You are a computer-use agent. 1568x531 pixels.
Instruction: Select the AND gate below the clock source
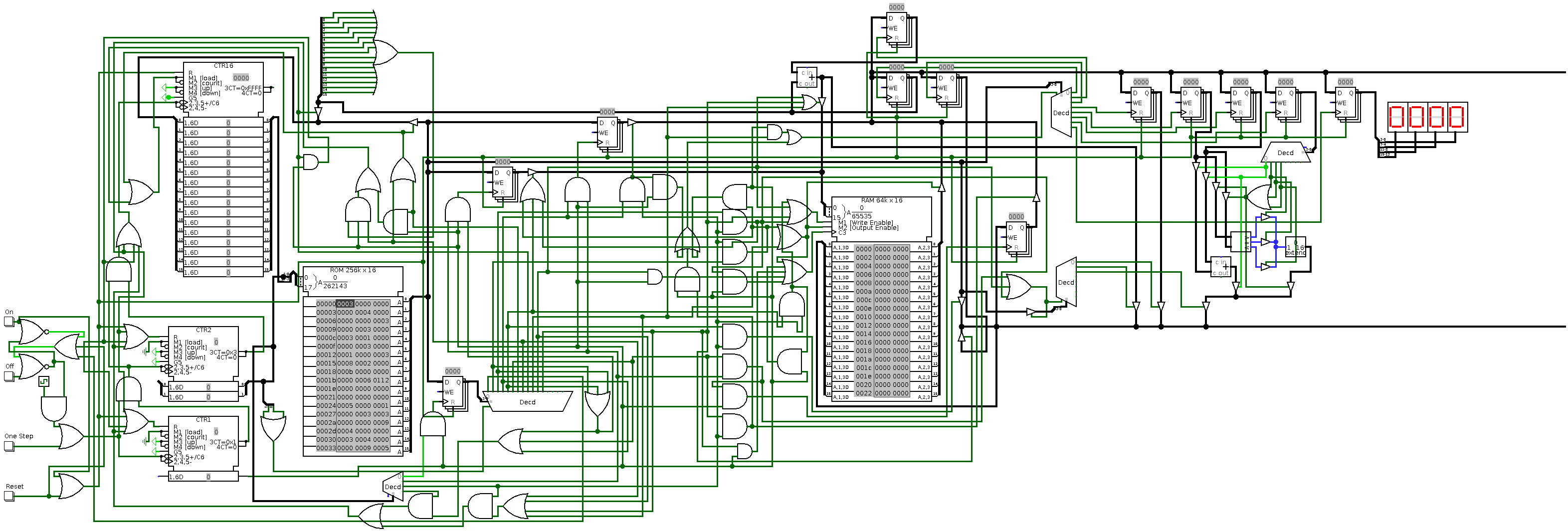[53, 409]
